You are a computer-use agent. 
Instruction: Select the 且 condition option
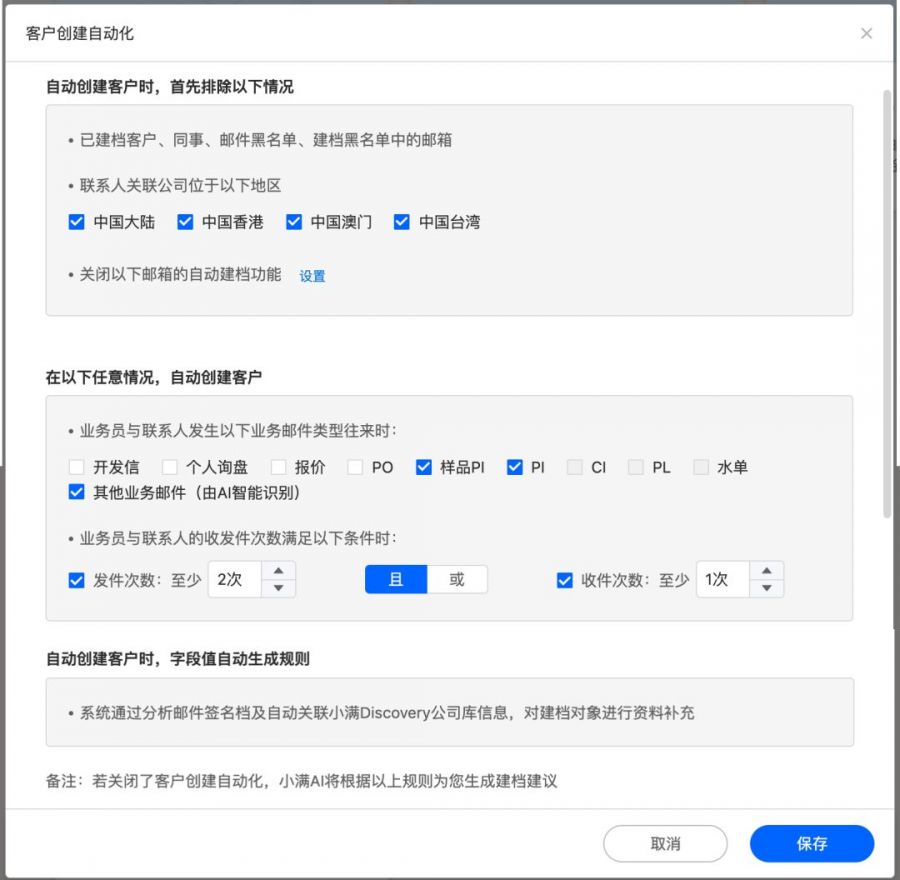396,579
